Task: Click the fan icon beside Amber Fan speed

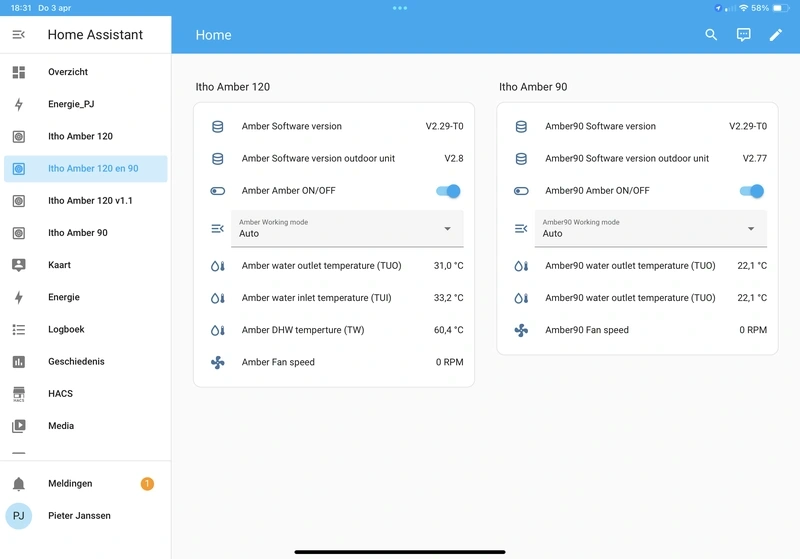Action: (217, 362)
